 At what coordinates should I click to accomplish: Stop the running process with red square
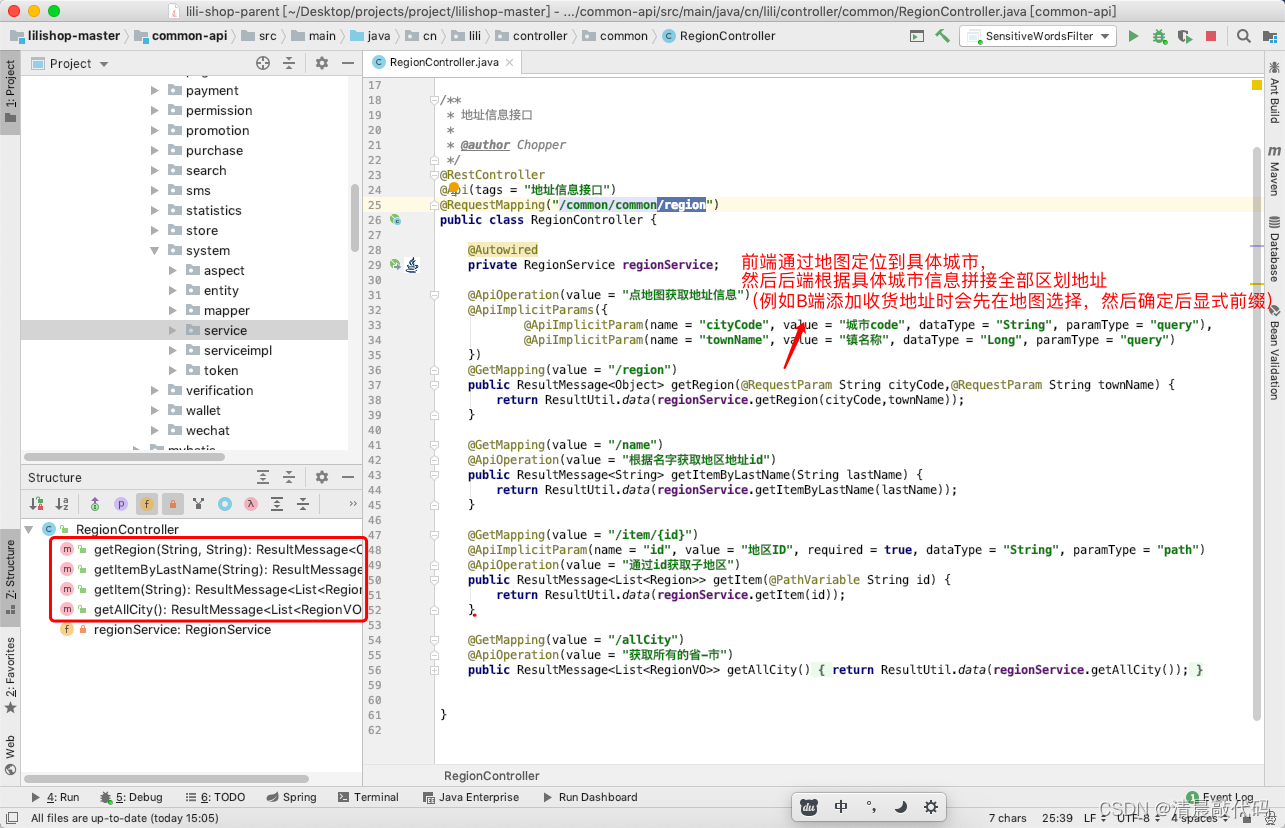pyautogui.click(x=1211, y=36)
